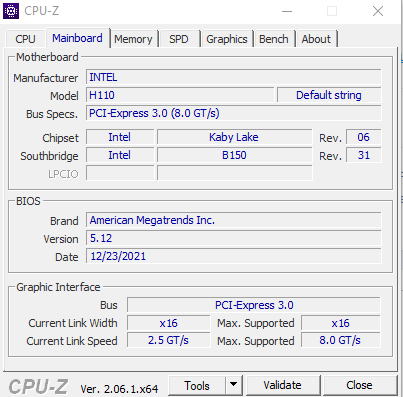The width and height of the screenshot is (403, 397).
Task: Click the Validate button
Action: coord(282,385)
